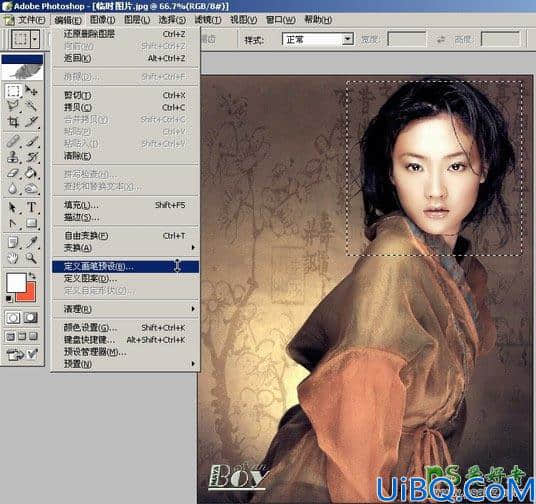Choose 颜色设置(G)... entry
This screenshot has height=504, width=536.
coord(125,328)
